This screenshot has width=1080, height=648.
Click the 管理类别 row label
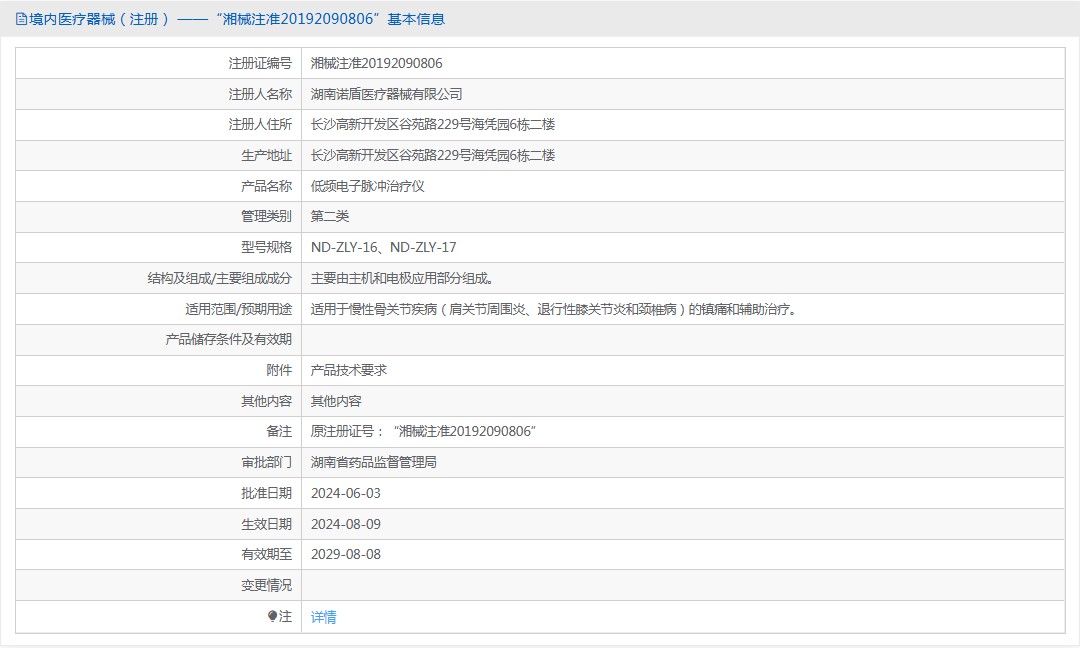point(267,216)
